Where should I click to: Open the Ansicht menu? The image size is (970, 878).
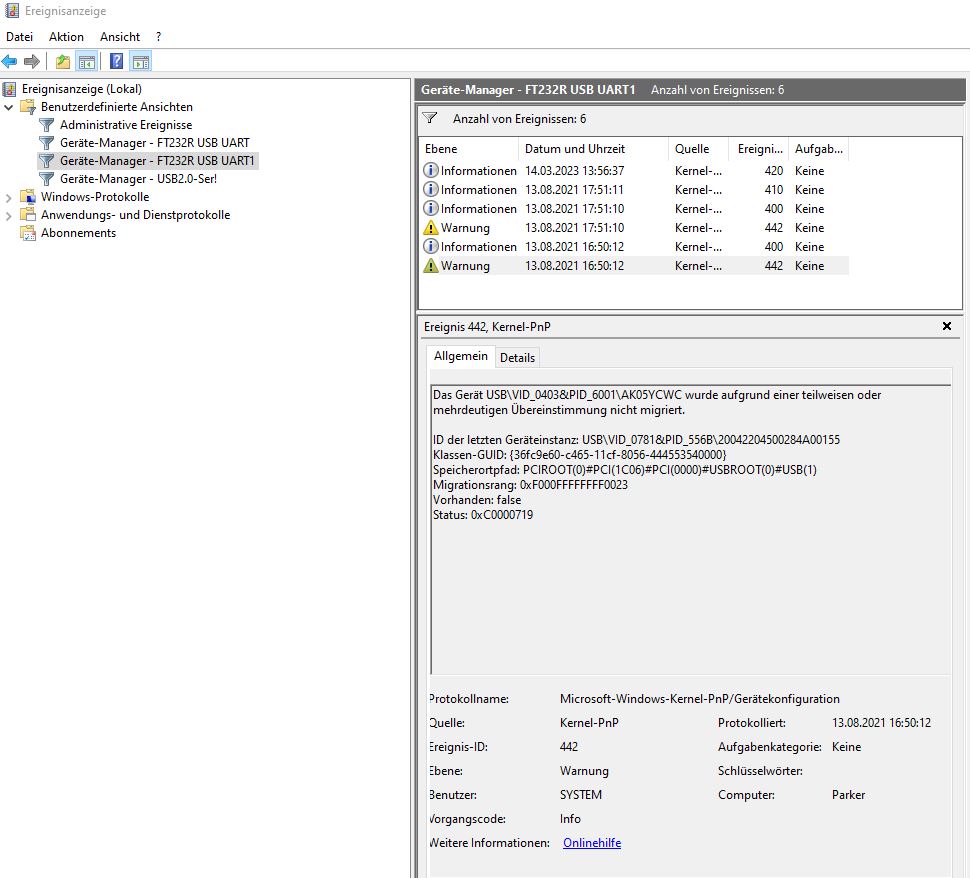pos(120,37)
